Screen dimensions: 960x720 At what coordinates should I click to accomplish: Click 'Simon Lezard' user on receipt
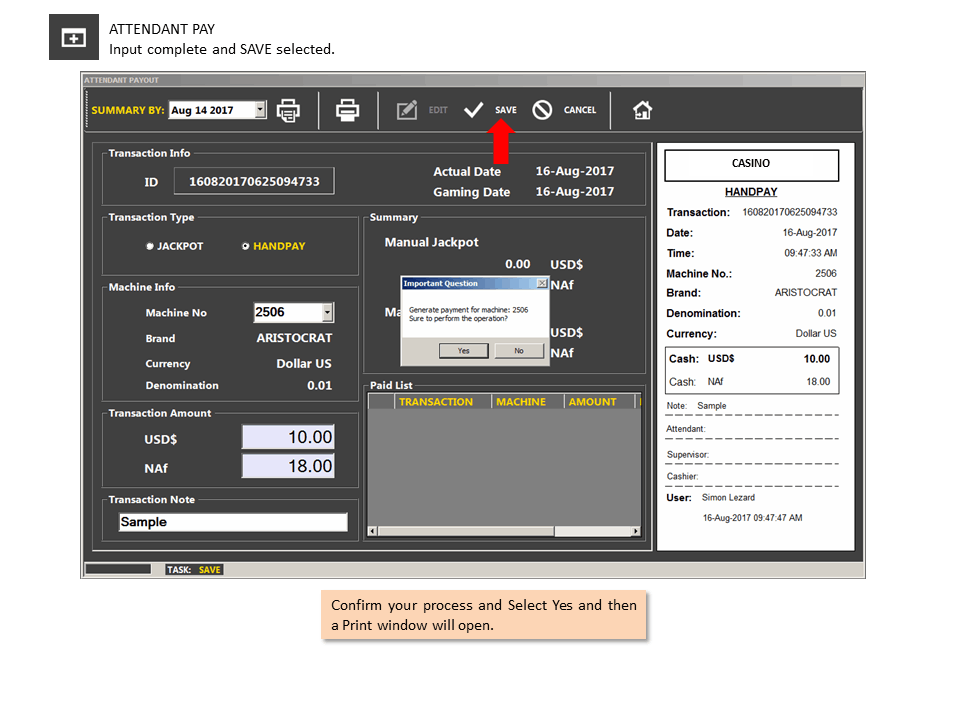[x=729, y=498]
